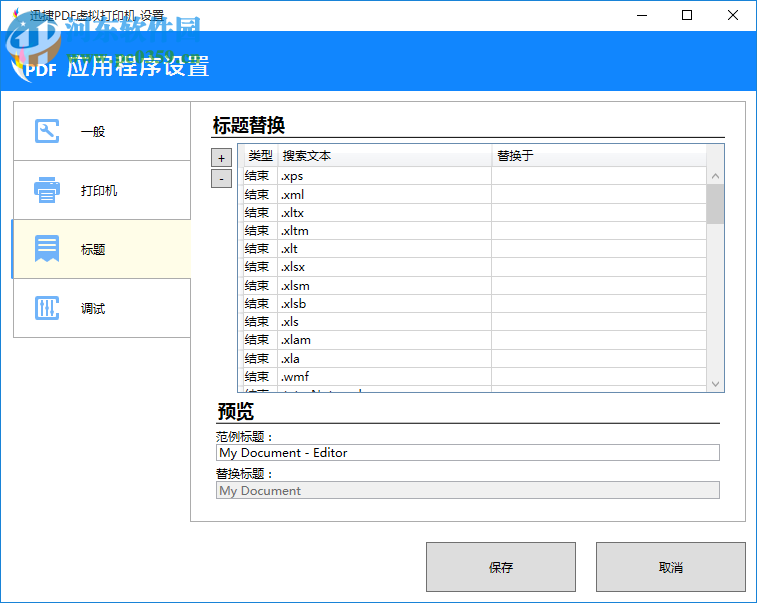Click the 替换标题 result field
The width and height of the screenshot is (757, 603).
(468, 491)
